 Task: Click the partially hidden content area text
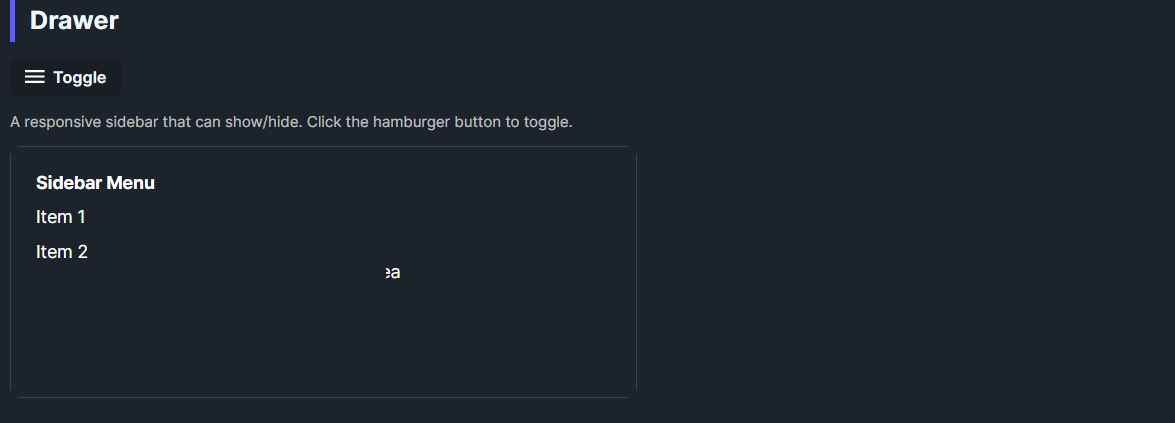(393, 273)
